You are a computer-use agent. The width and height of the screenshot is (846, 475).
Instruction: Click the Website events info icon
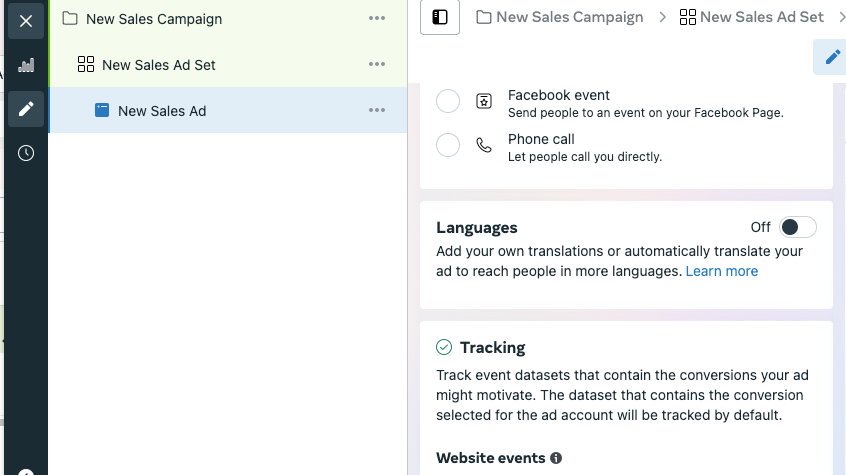[x=556, y=458]
